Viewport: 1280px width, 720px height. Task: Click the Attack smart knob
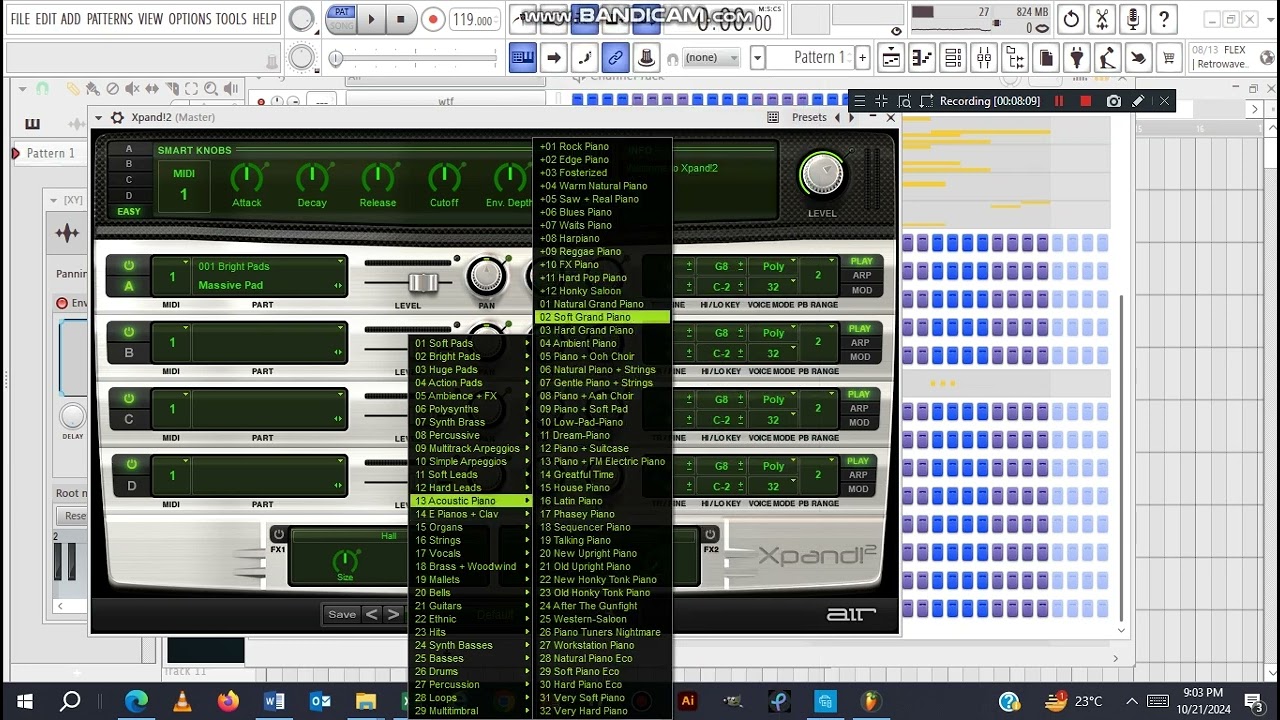point(246,178)
